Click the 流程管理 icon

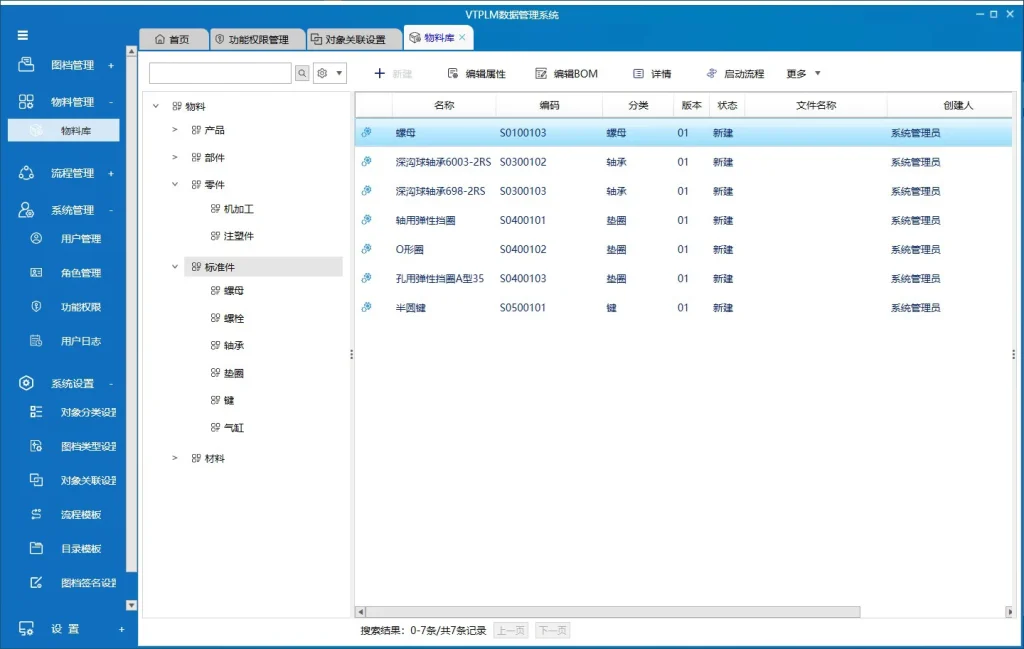click(26, 173)
